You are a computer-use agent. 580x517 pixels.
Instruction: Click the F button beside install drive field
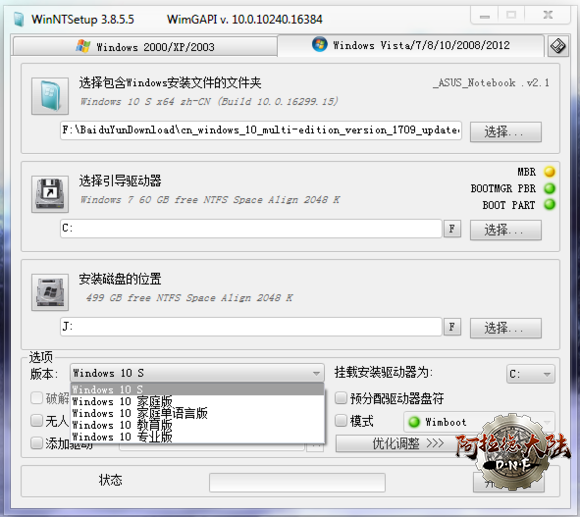tap(452, 327)
